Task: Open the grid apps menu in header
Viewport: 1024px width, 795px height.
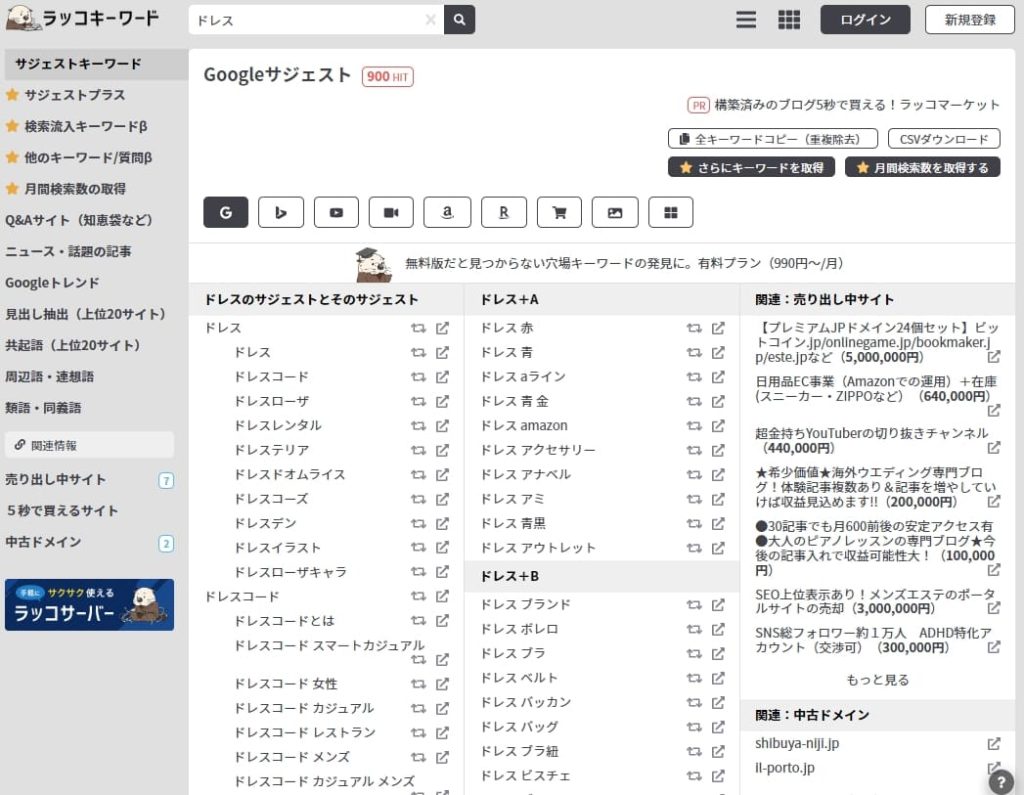Action: [789, 20]
